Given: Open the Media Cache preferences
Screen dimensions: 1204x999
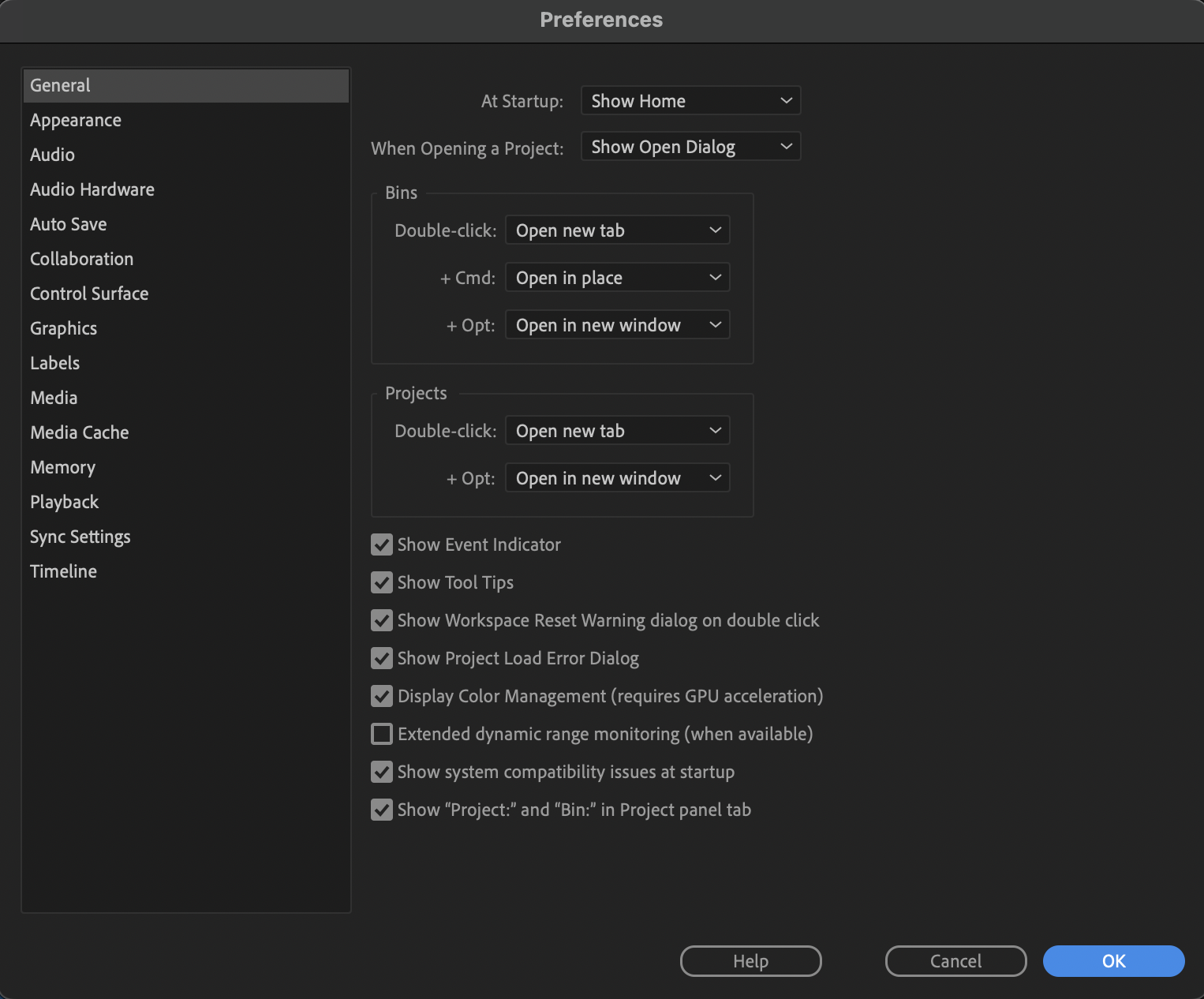Looking at the screenshot, I should pos(79,432).
